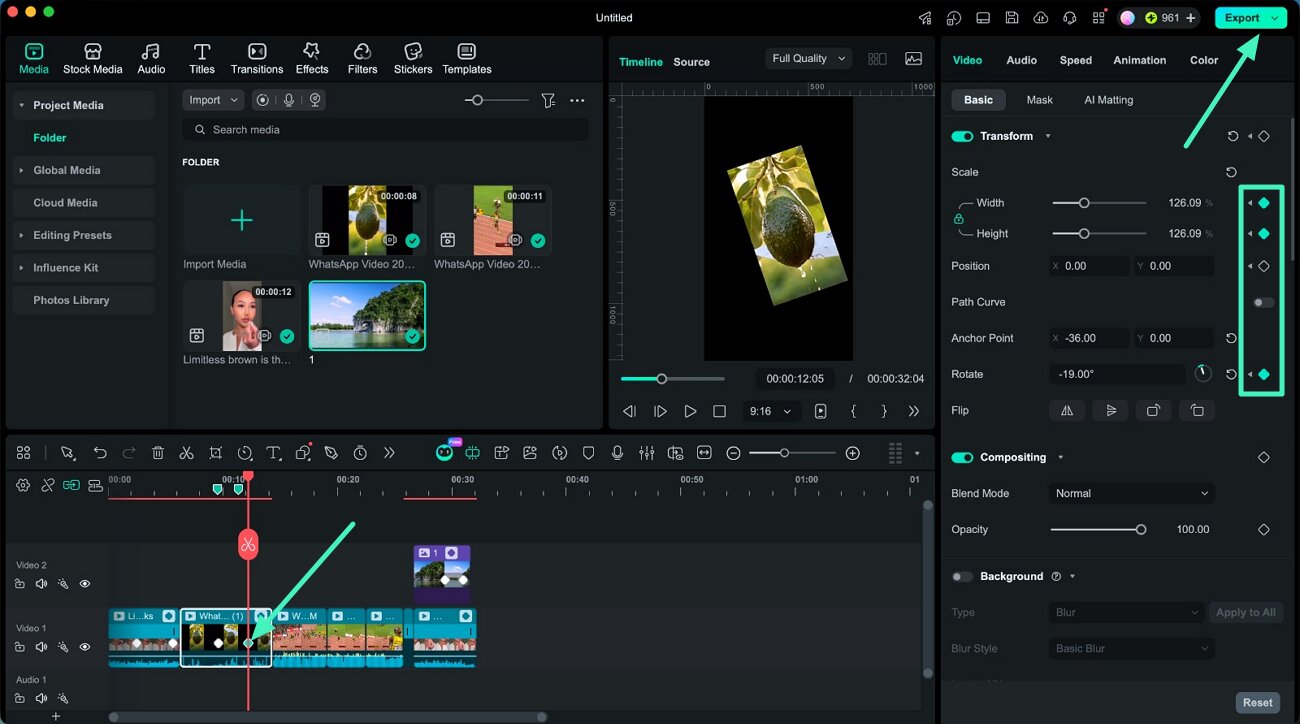
Task: Click the Export button
Action: [1242, 18]
